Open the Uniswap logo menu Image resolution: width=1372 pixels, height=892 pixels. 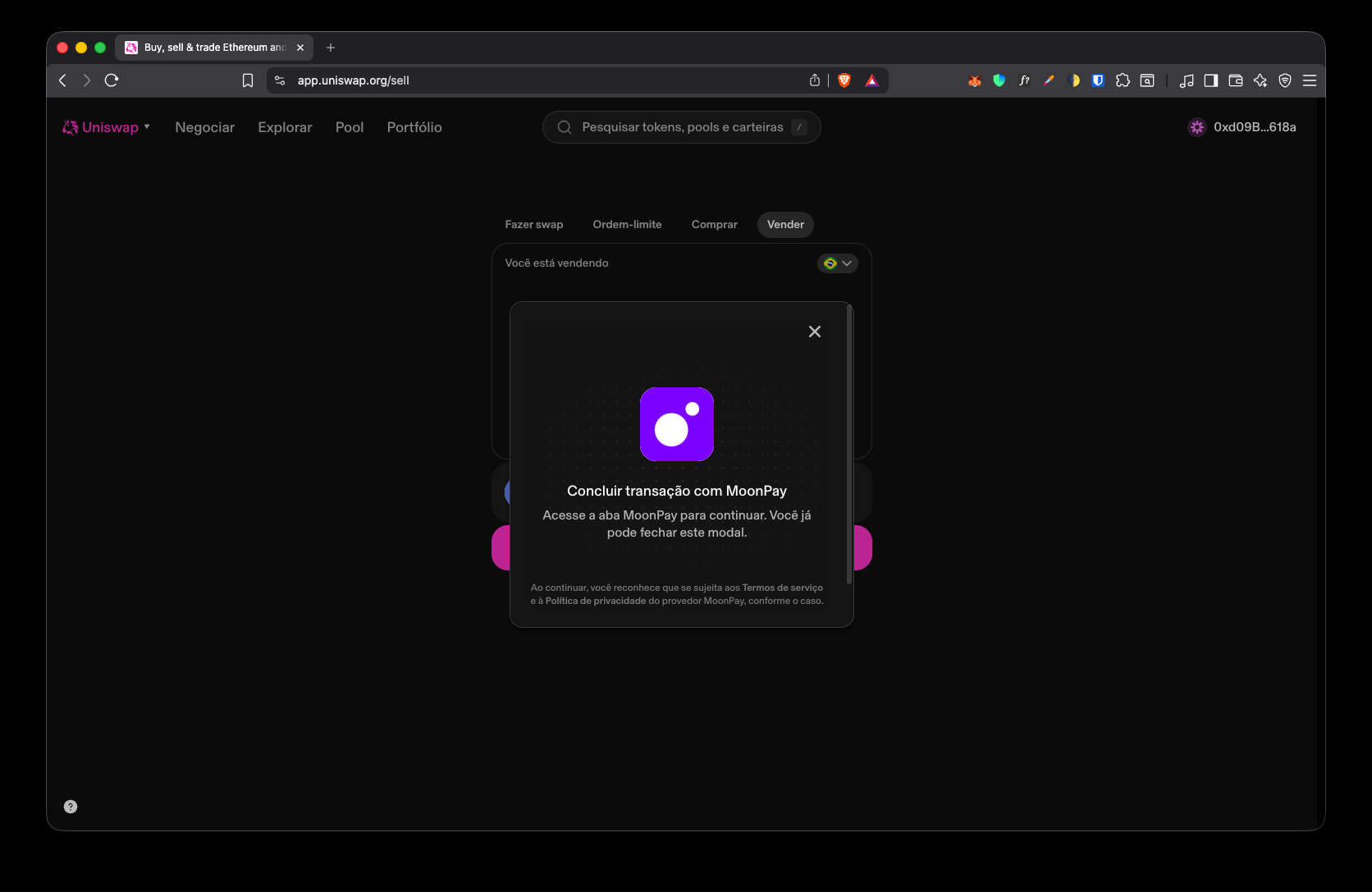(x=107, y=127)
